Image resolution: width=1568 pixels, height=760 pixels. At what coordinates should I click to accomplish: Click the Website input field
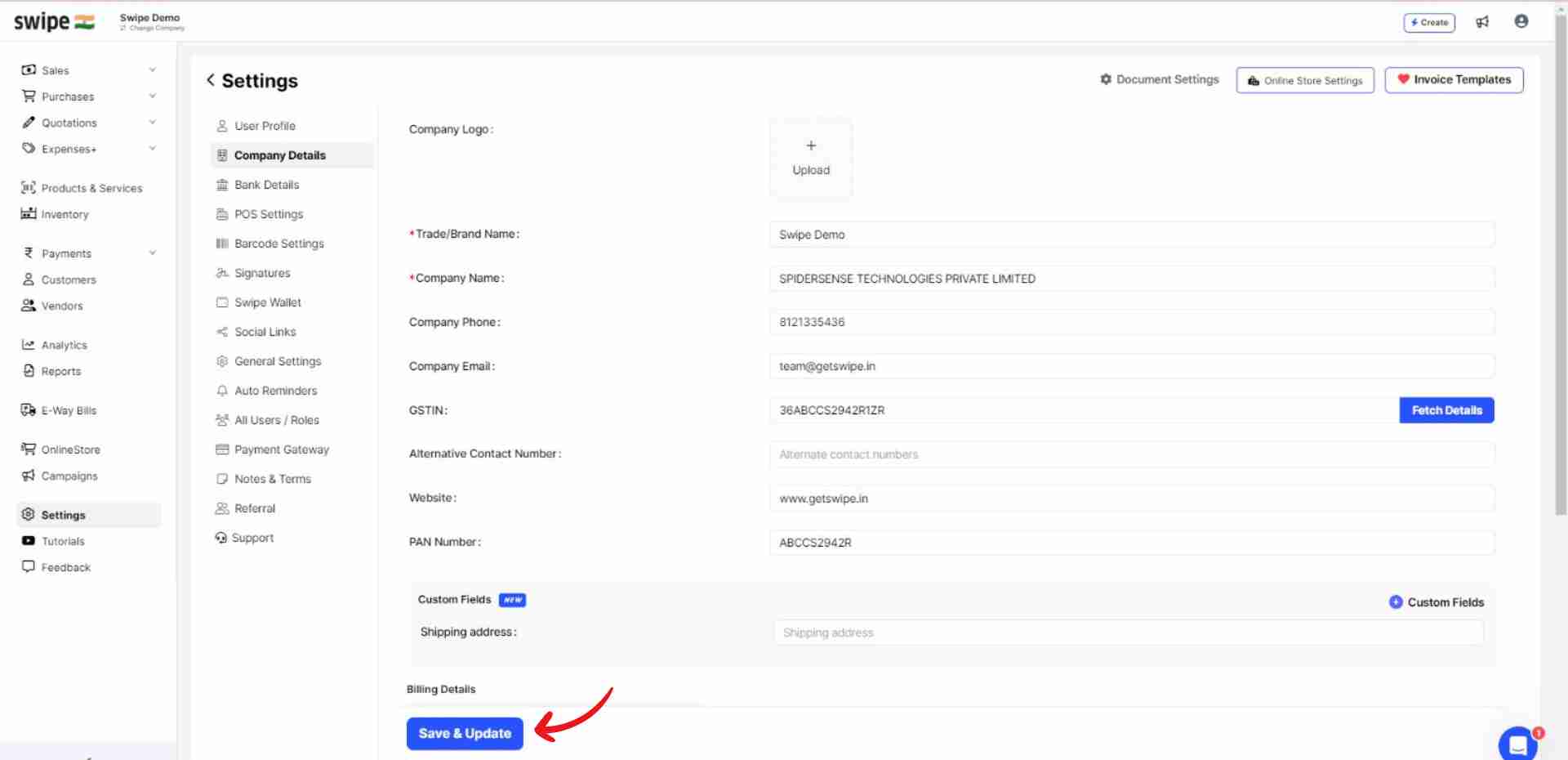1132,498
